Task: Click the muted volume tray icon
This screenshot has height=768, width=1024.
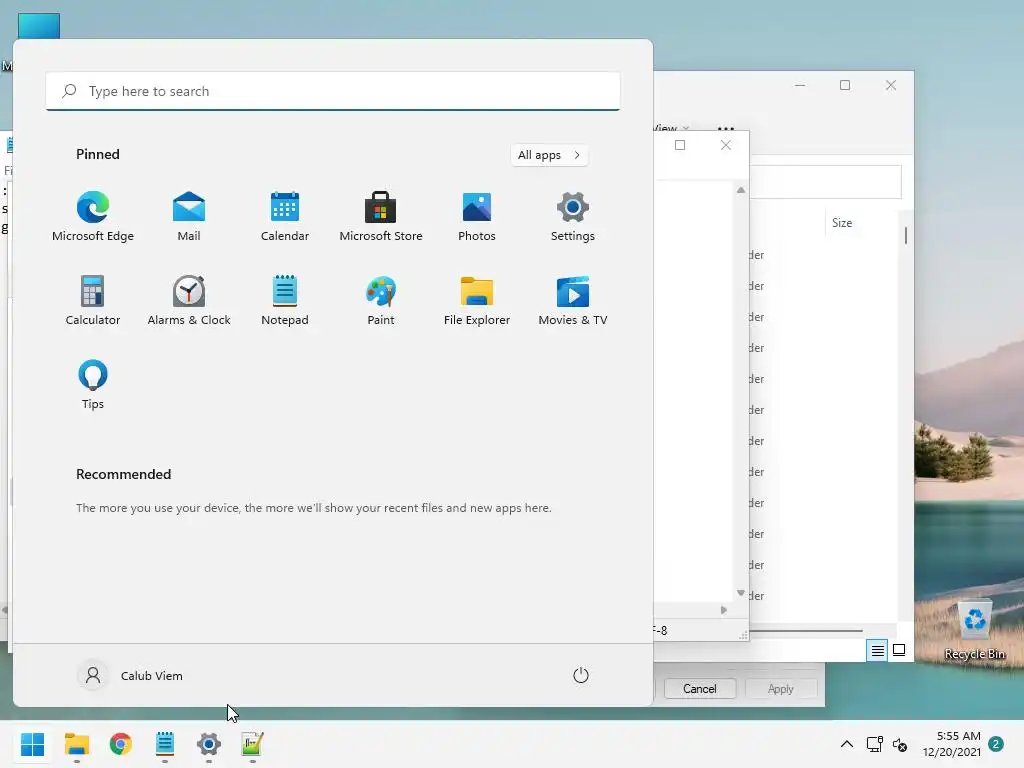Action: click(900, 744)
